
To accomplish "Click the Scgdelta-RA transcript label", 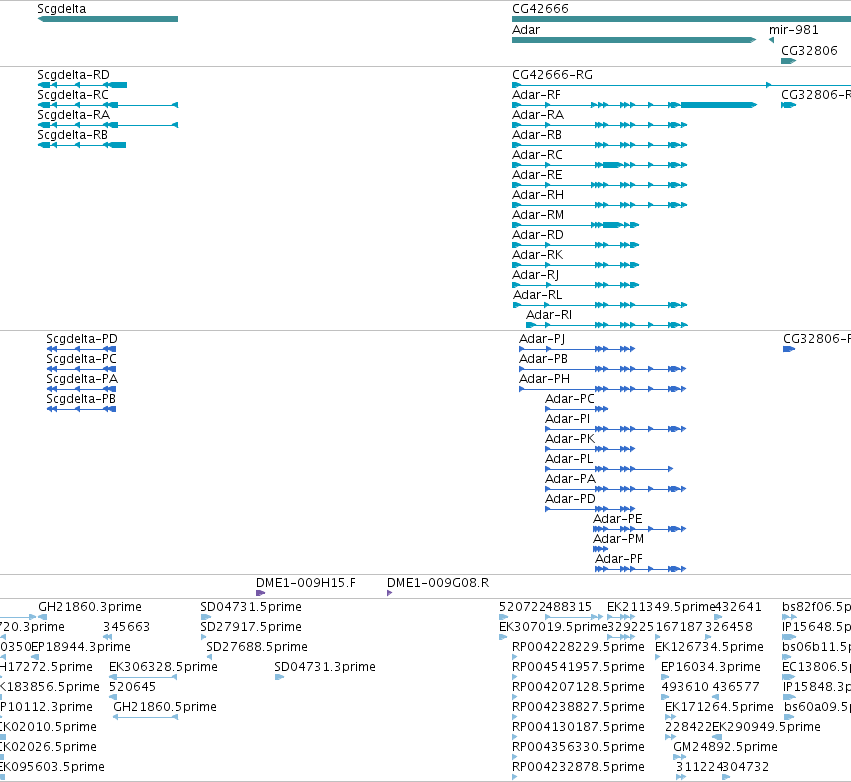I will coord(73,115).
